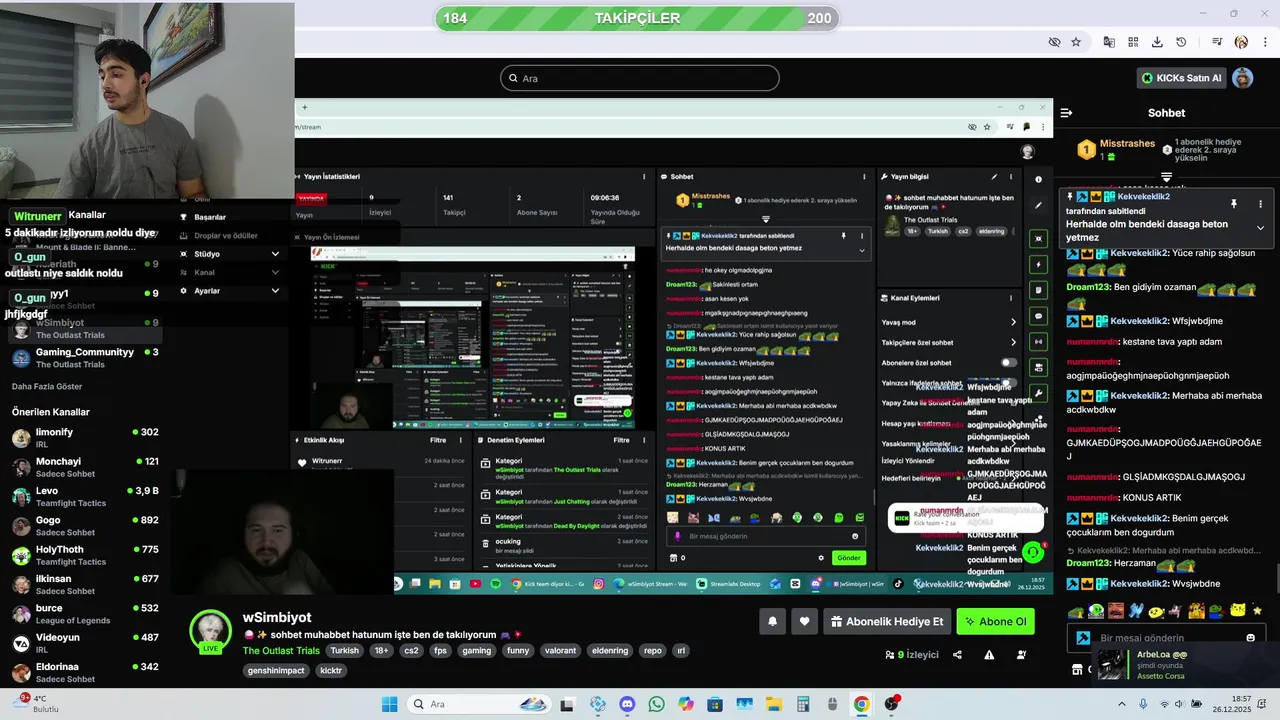Open the pinned message three-dot options
The height and width of the screenshot is (720, 1280).
[x=1260, y=204]
